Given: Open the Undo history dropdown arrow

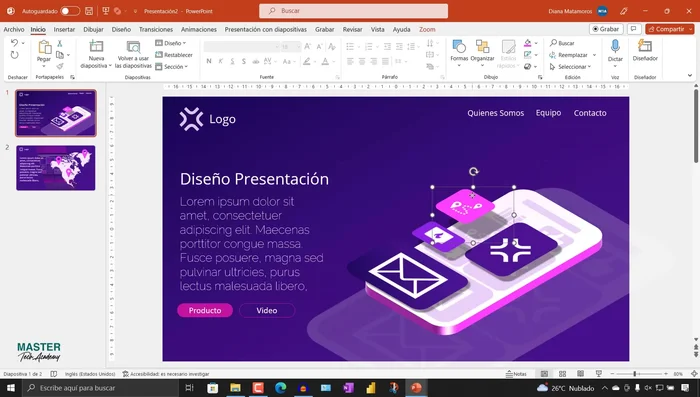Looking at the screenshot, I should [23, 43].
